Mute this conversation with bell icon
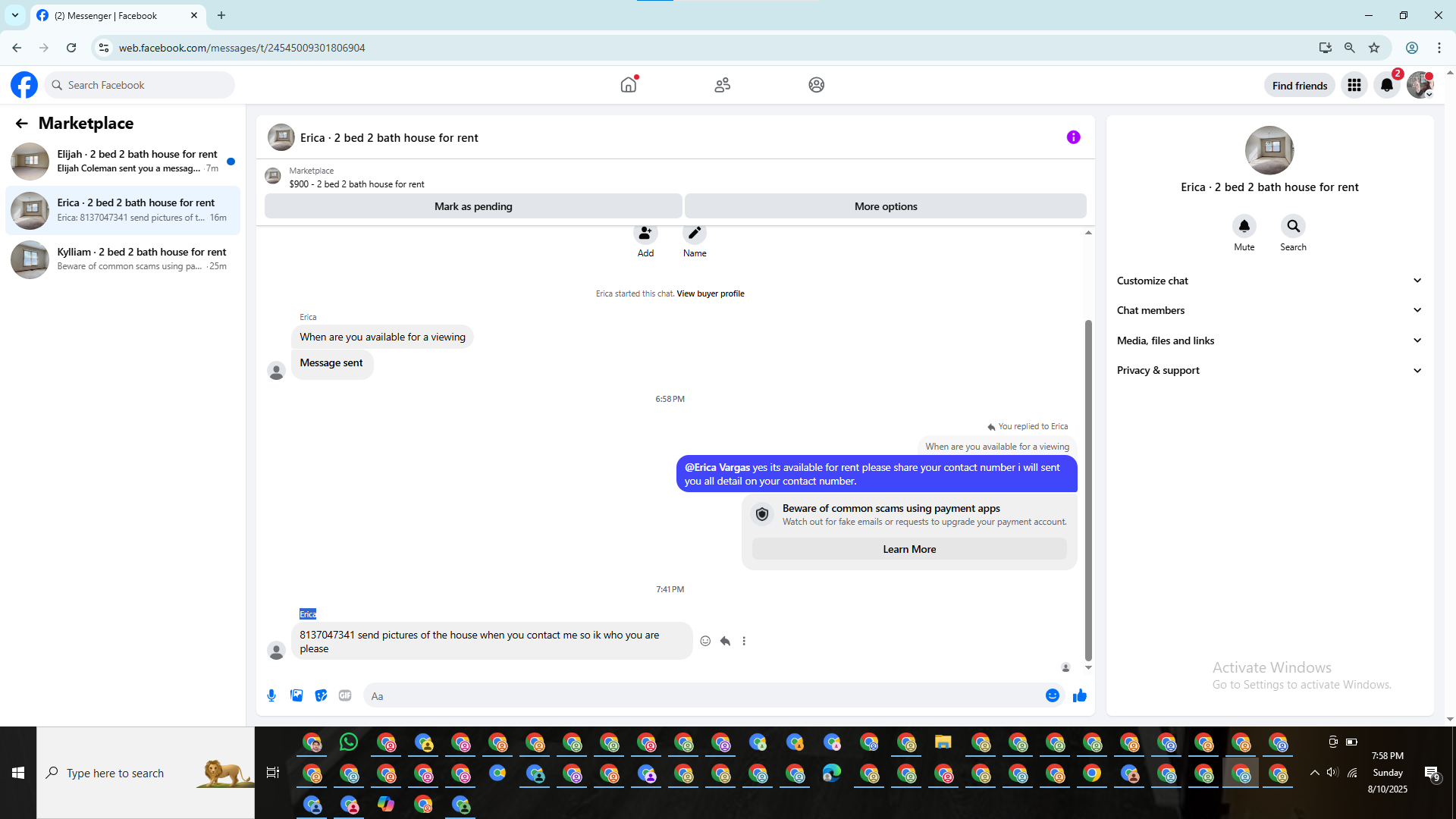 pyautogui.click(x=1244, y=226)
